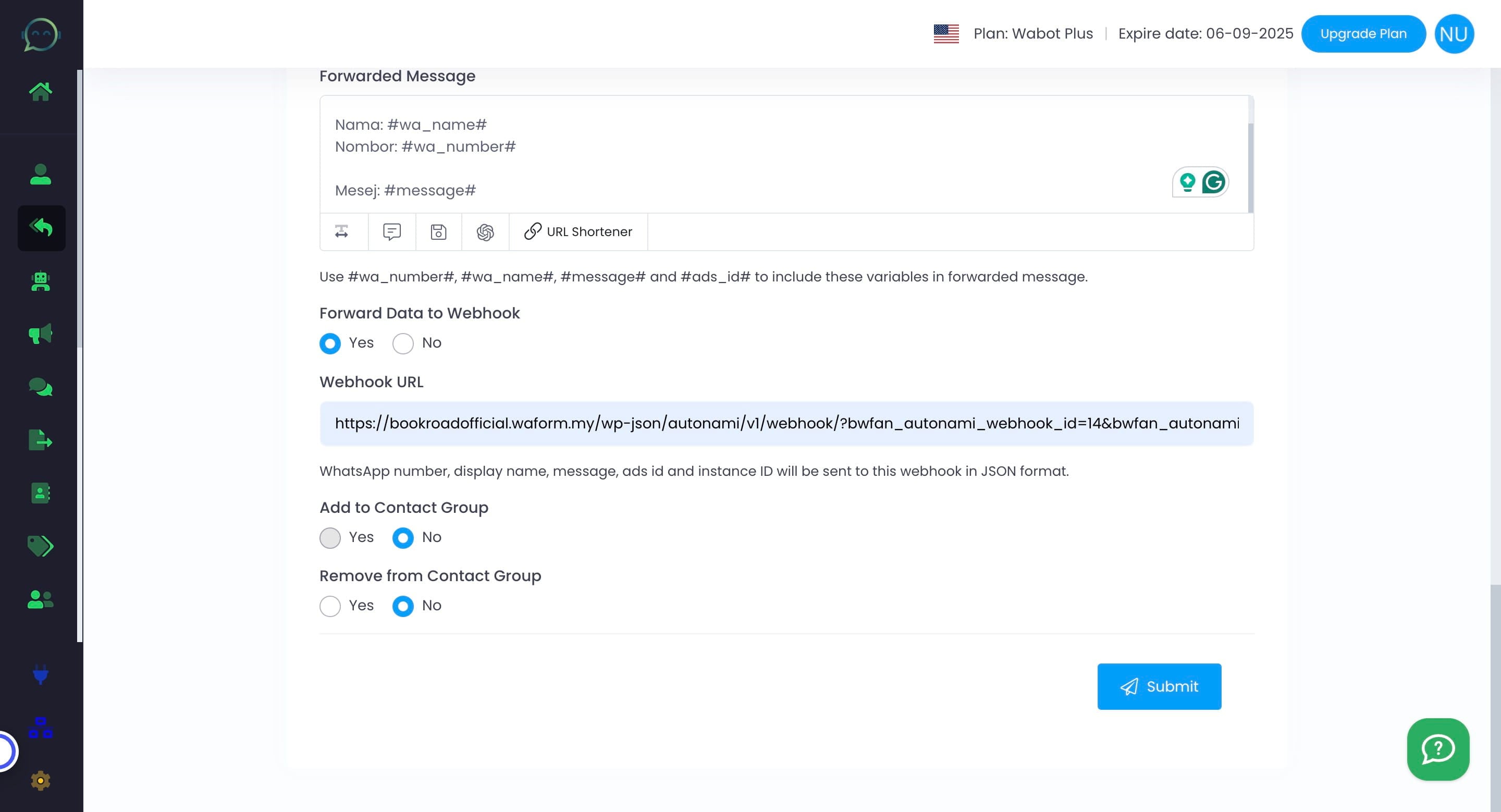The image size is (1501, 812).
Task: Open the price tags sidebar icon
Action: [40, 546]
